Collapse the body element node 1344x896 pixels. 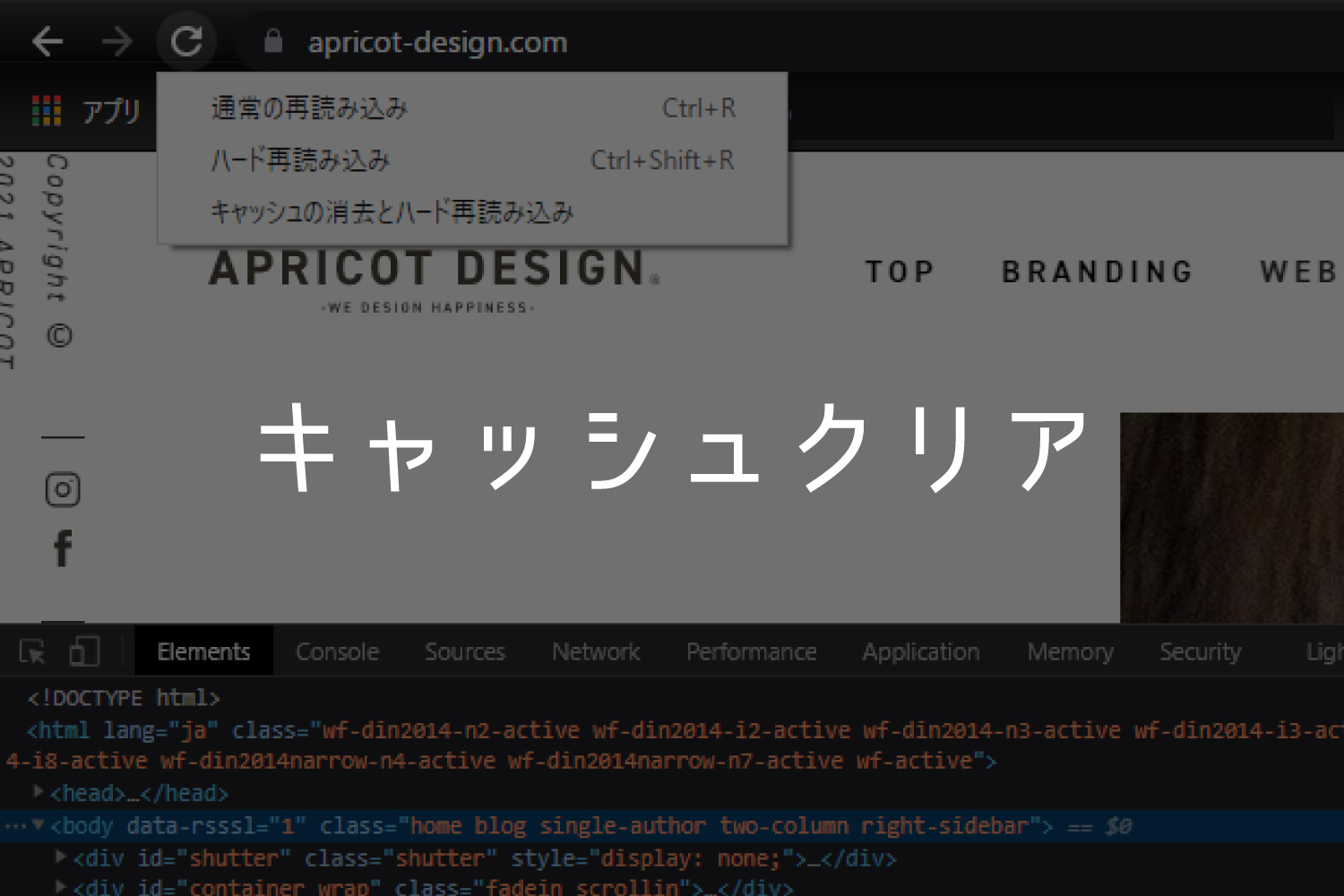coord(39,824)
